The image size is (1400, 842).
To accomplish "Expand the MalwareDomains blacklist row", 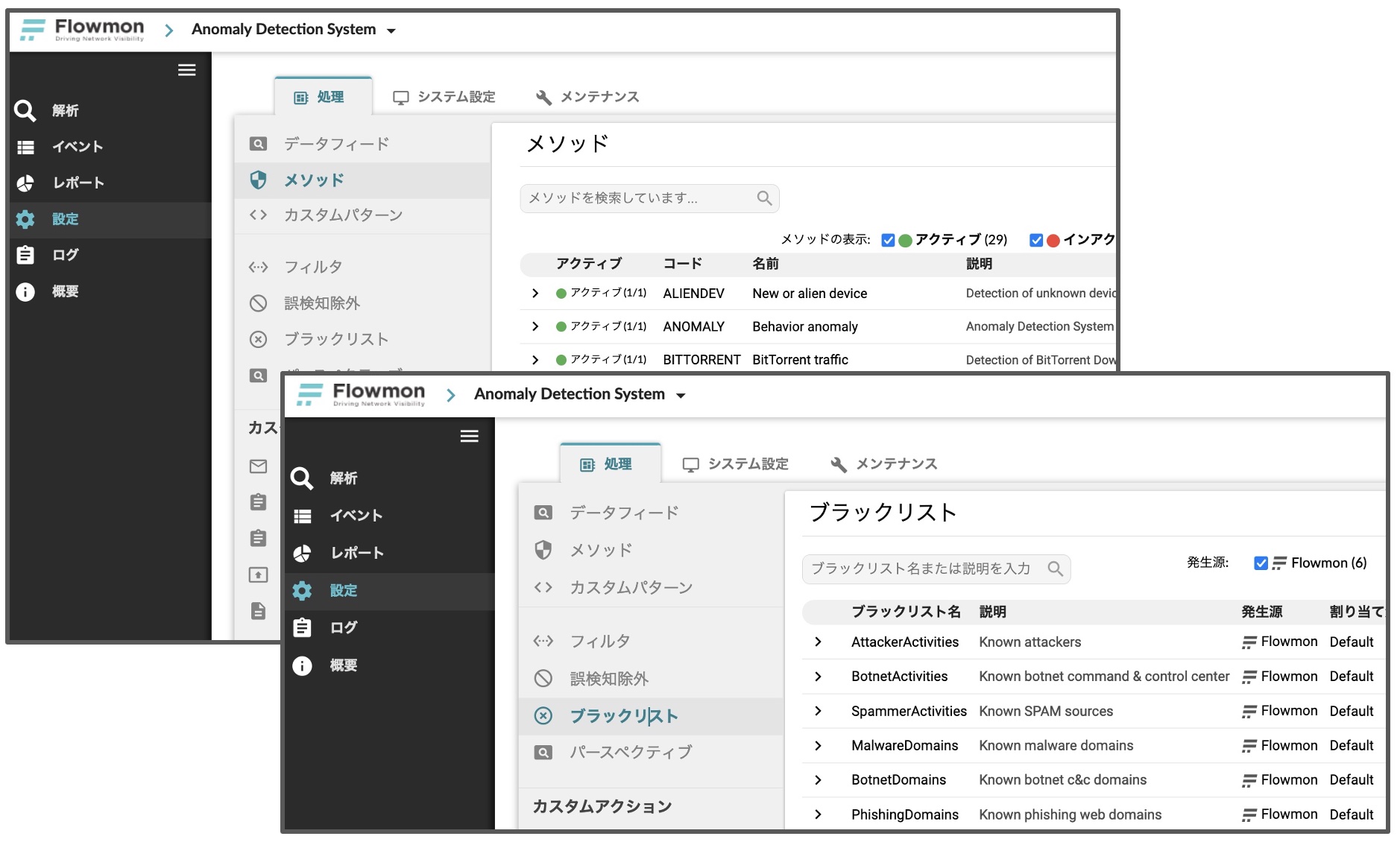I will [818, 746].
